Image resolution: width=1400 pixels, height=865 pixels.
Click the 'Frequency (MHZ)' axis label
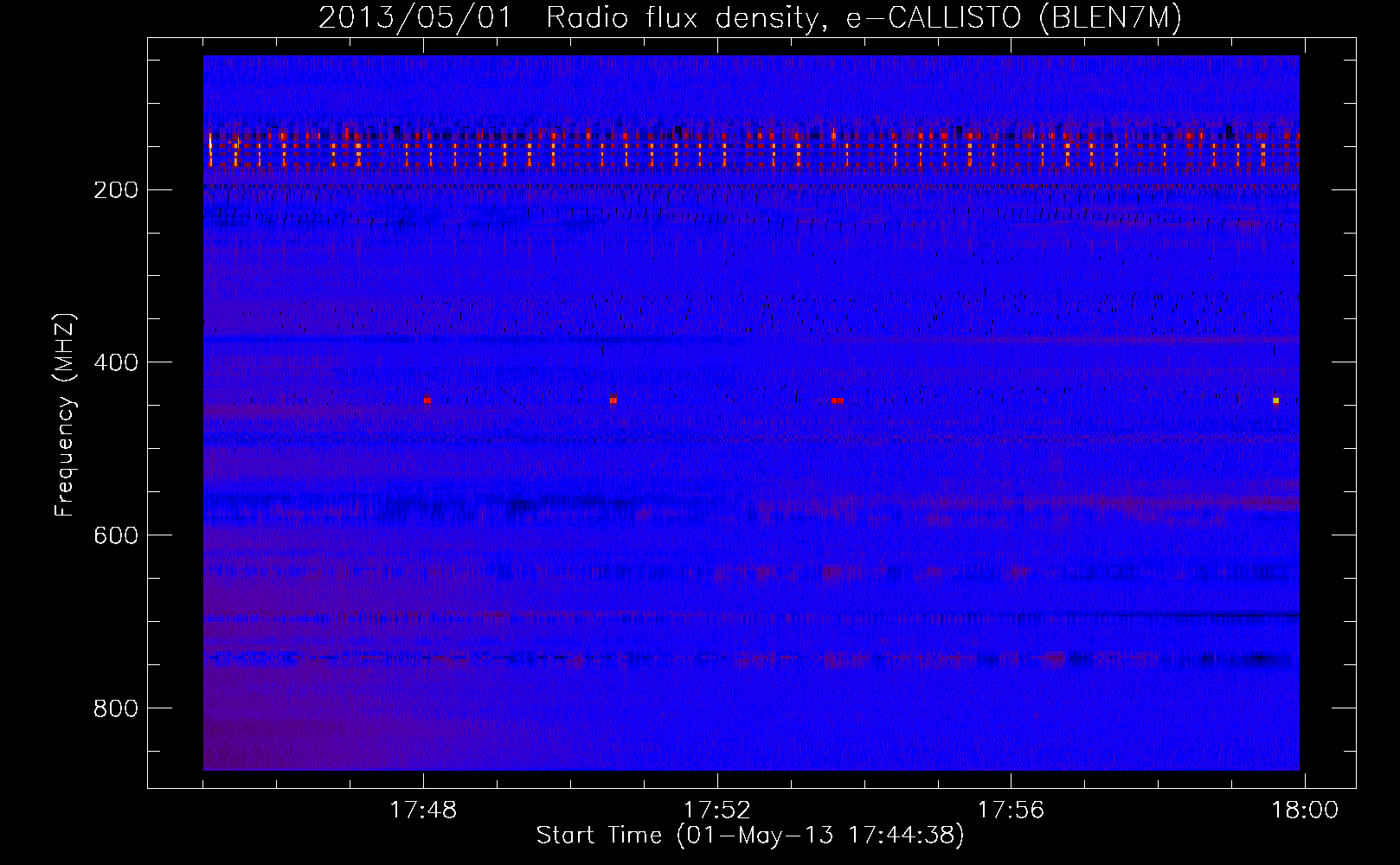click(65, 415)
